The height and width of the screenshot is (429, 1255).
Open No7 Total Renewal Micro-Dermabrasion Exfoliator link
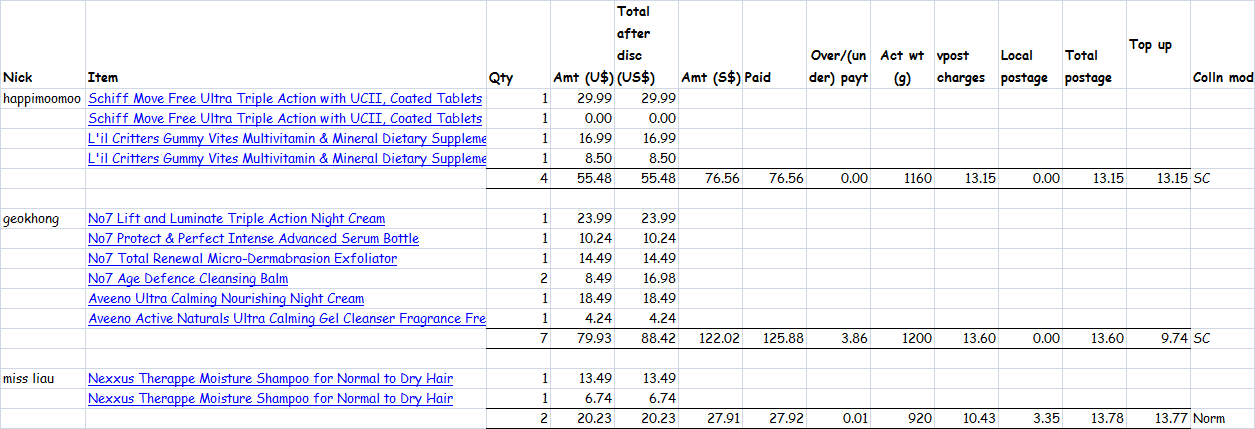tap(242, 259)
